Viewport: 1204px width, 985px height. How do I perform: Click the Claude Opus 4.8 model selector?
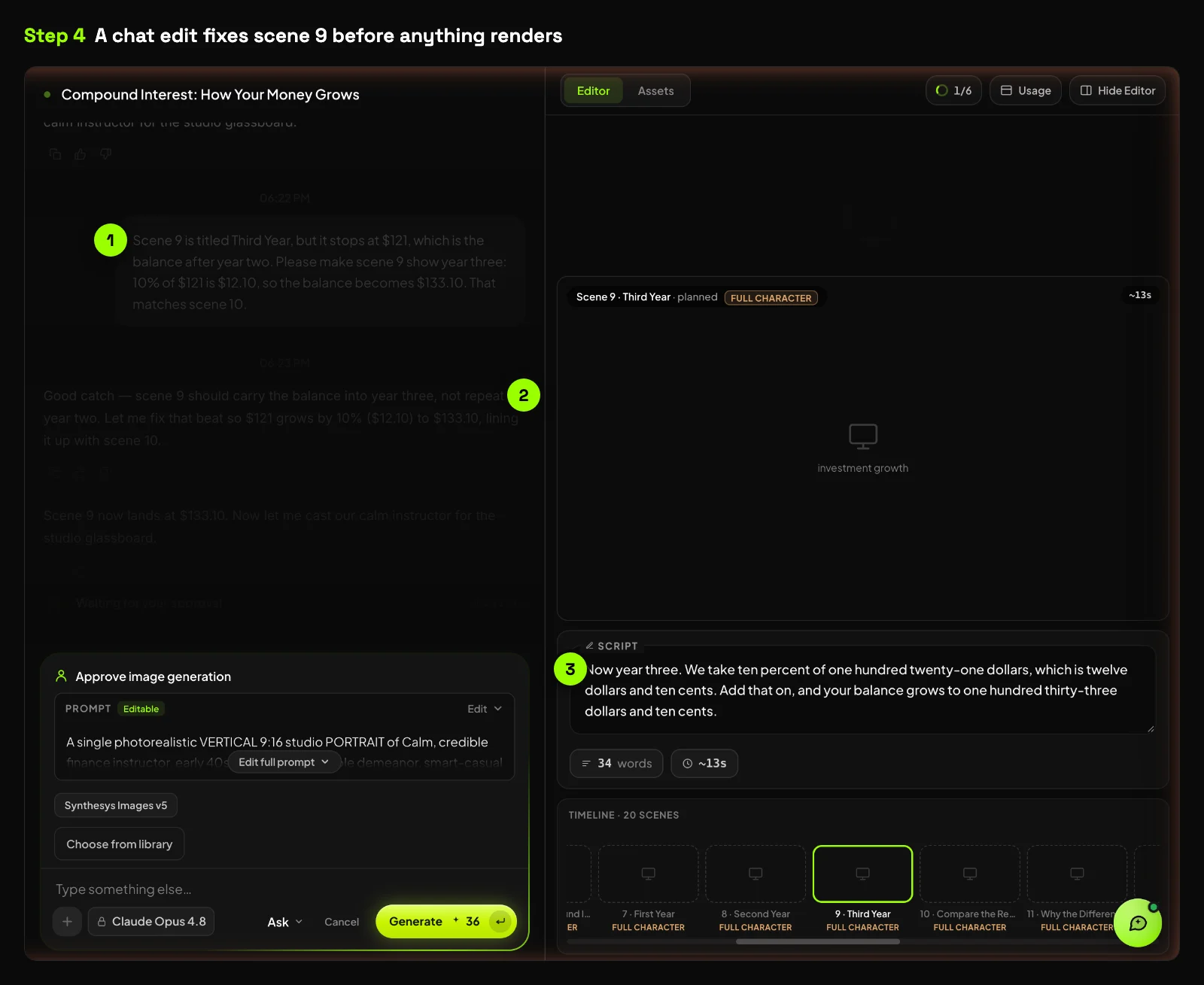coord(151,922)
